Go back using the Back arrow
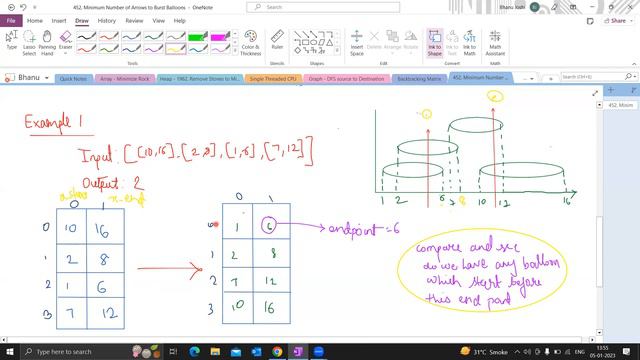The height and width of the screenshot is (360, 640). (x=11, y=7)
